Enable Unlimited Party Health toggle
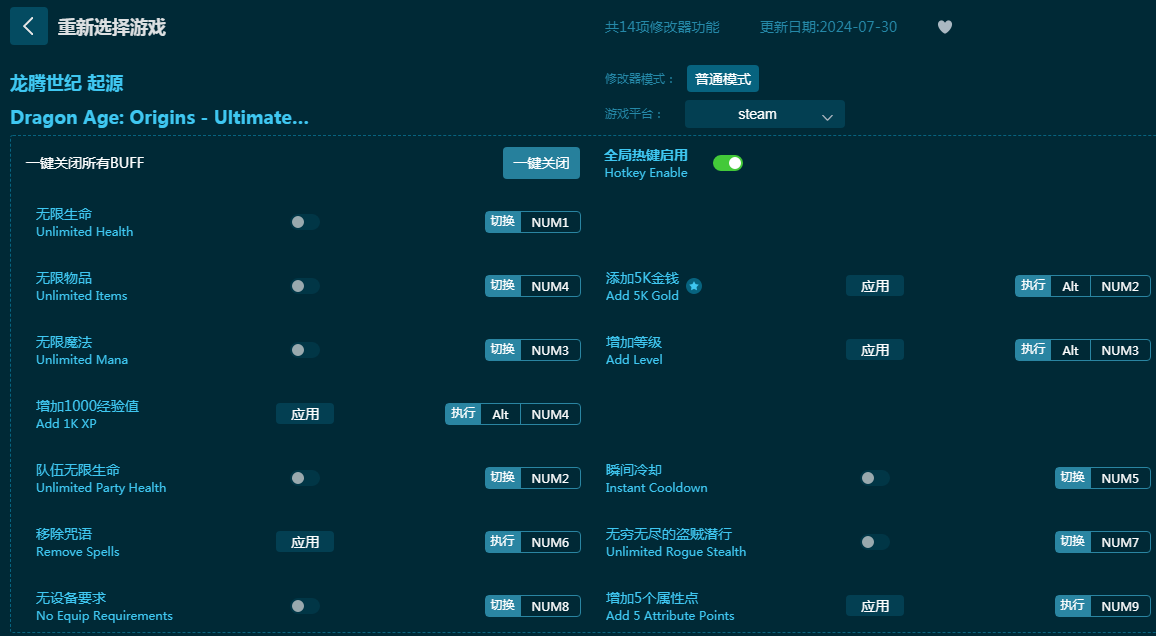The width and height of the screenshot is (1156, 636). tap(304, 478)
